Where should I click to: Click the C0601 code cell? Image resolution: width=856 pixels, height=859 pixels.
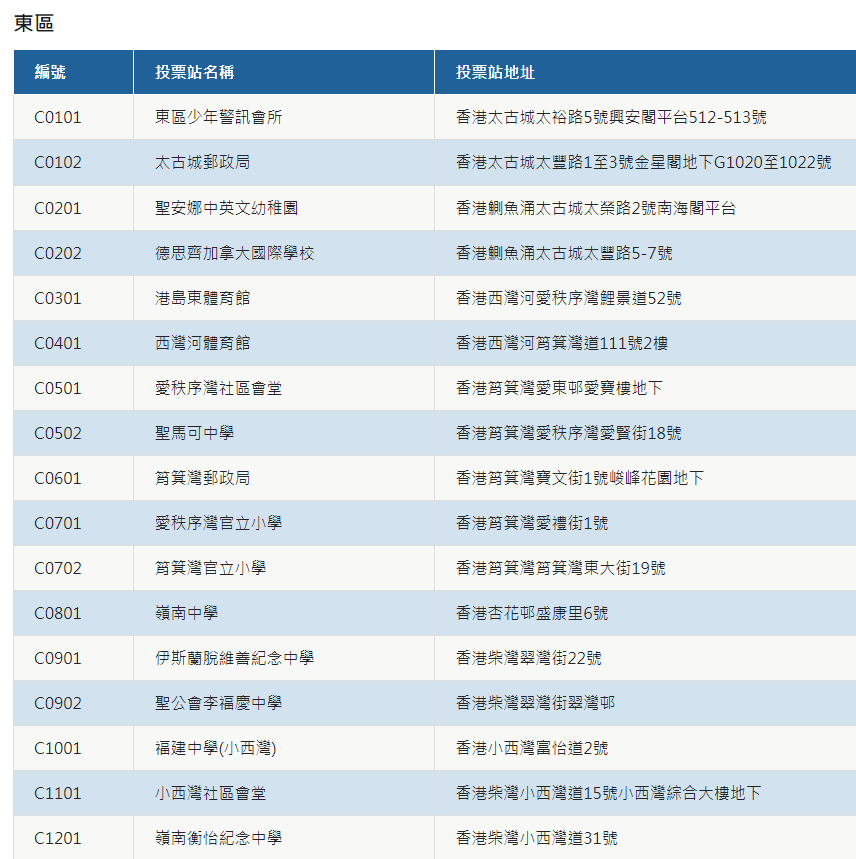coord(58,478)
